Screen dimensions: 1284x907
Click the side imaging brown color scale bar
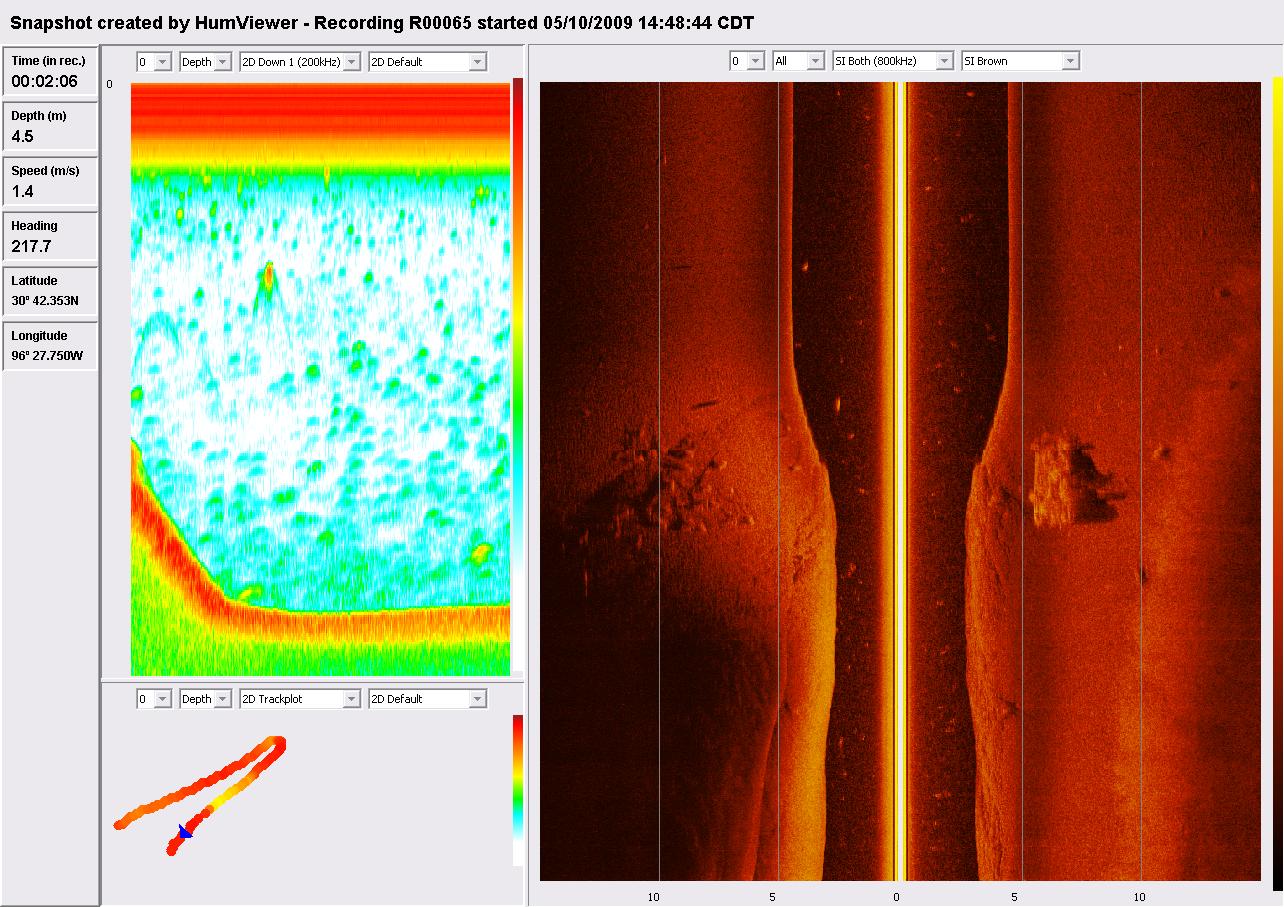pos(1276,480)
